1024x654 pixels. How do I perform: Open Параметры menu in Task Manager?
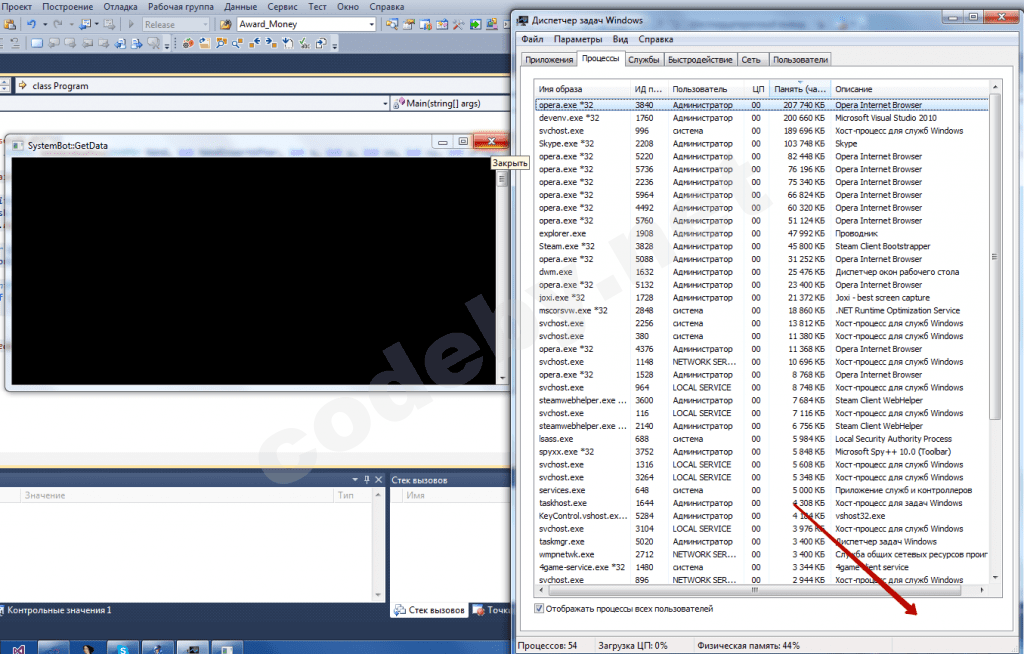pos(578,39)
